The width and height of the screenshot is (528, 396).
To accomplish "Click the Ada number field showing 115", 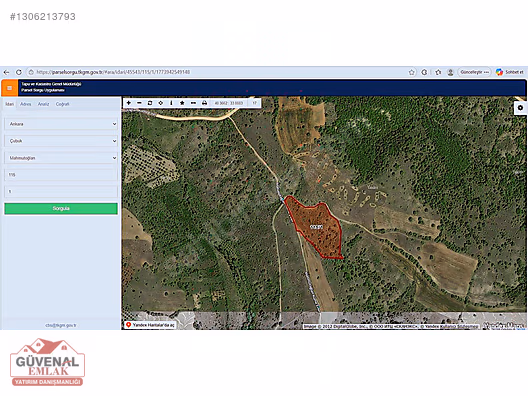I will coord(61,174).
